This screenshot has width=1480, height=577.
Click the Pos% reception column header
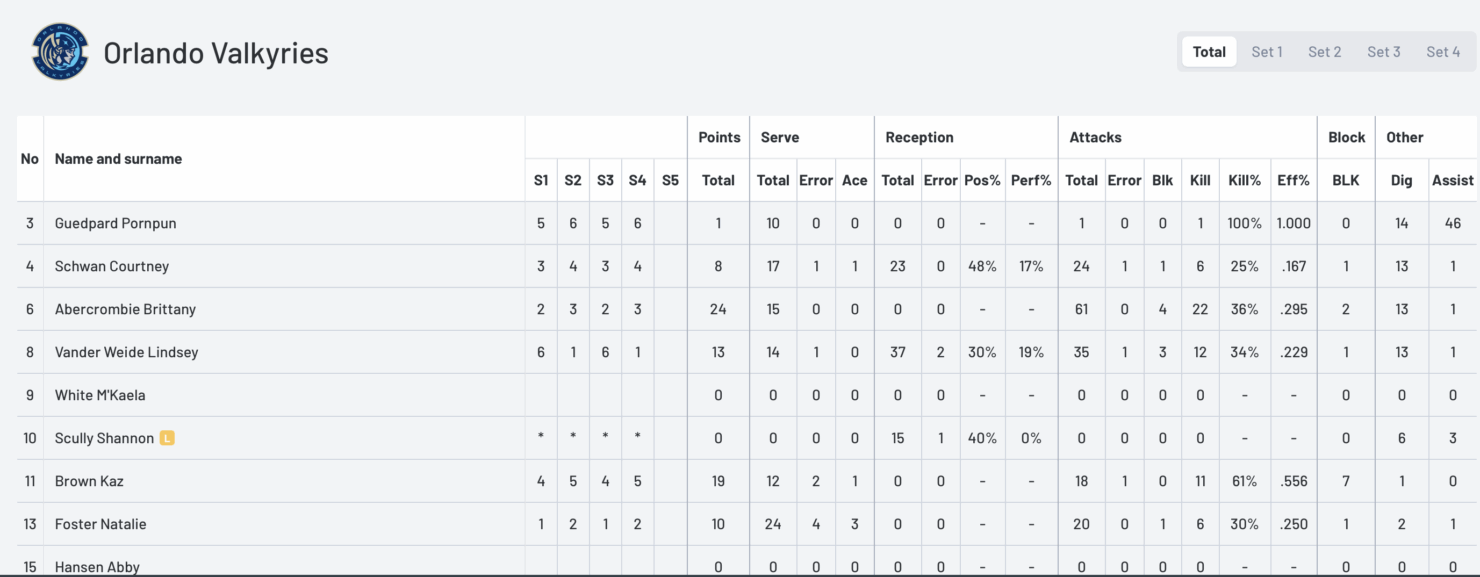point(982,180)
